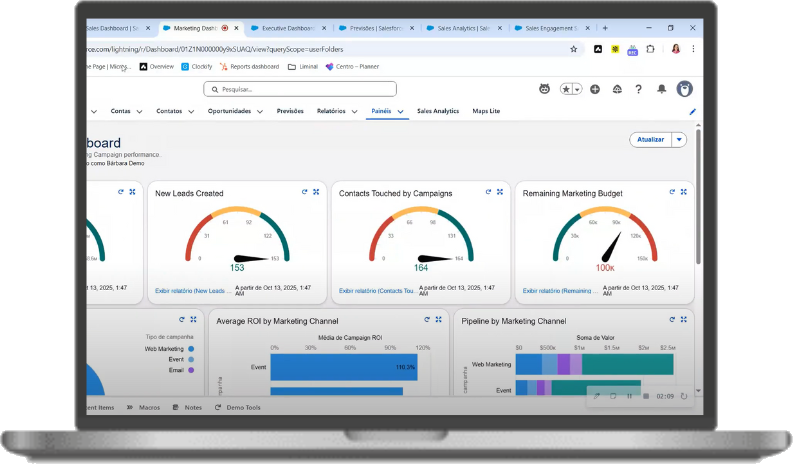Viewport: 793px width, 464px height.
Task: Open the Reports dashboard bookmark
Action: click(249, 67)
